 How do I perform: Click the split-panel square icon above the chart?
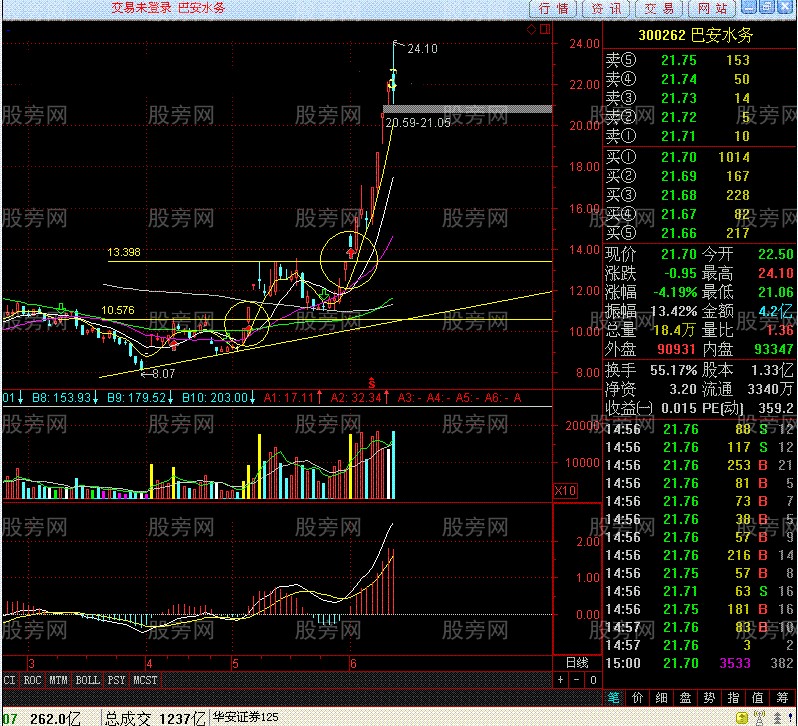pos(545,29)
